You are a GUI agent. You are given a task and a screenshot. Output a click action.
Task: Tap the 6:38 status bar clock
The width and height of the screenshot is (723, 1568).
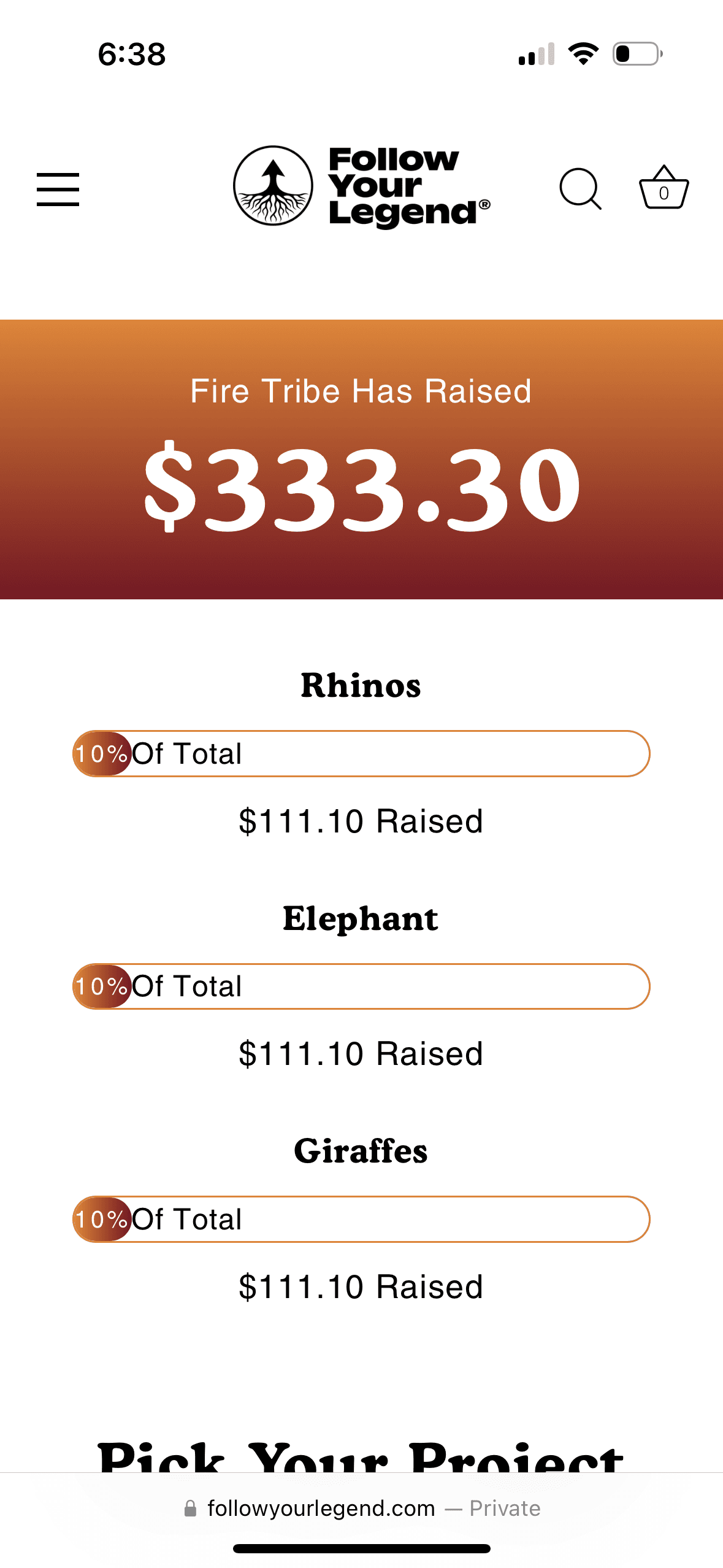click(132, 55)
